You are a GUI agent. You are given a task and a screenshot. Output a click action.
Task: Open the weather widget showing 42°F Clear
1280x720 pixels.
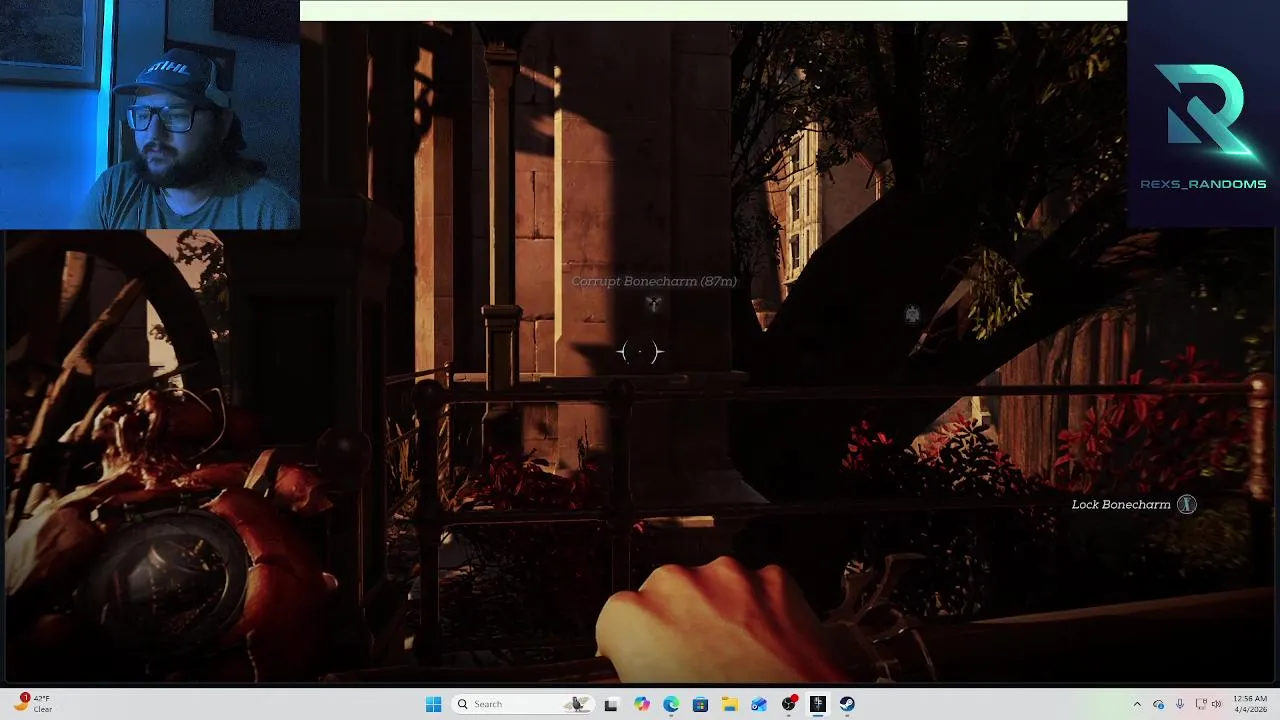pos(32,704)
